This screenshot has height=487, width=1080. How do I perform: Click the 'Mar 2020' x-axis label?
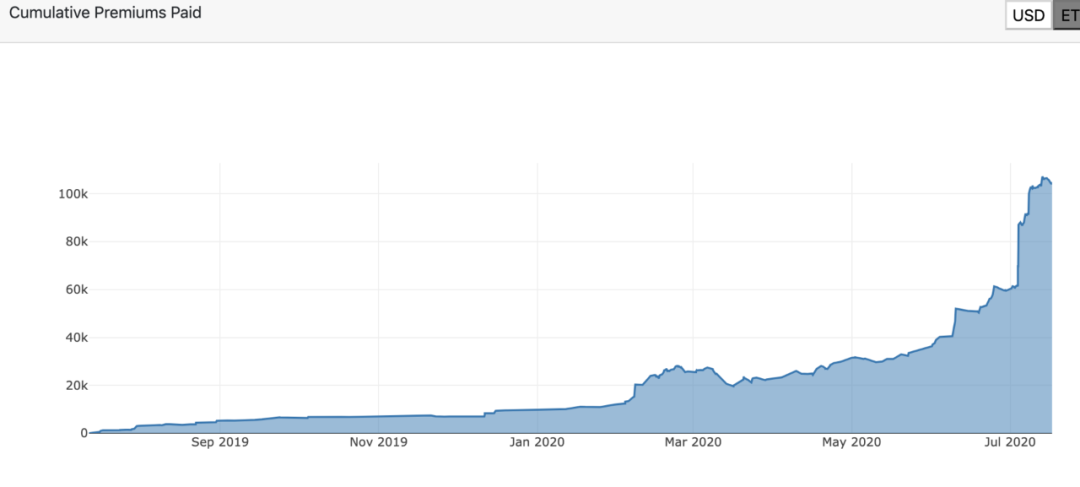click(x=693, y=442)
